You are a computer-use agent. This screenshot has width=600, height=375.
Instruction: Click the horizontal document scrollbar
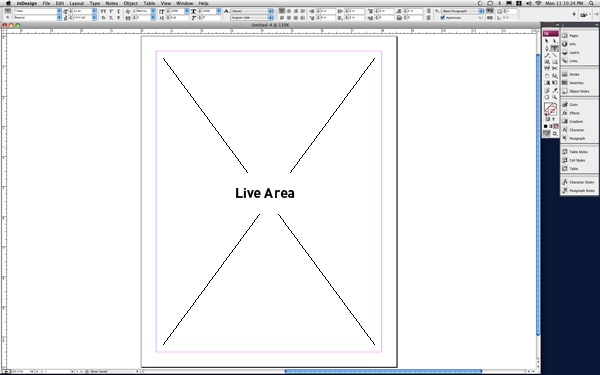[383, 371]
